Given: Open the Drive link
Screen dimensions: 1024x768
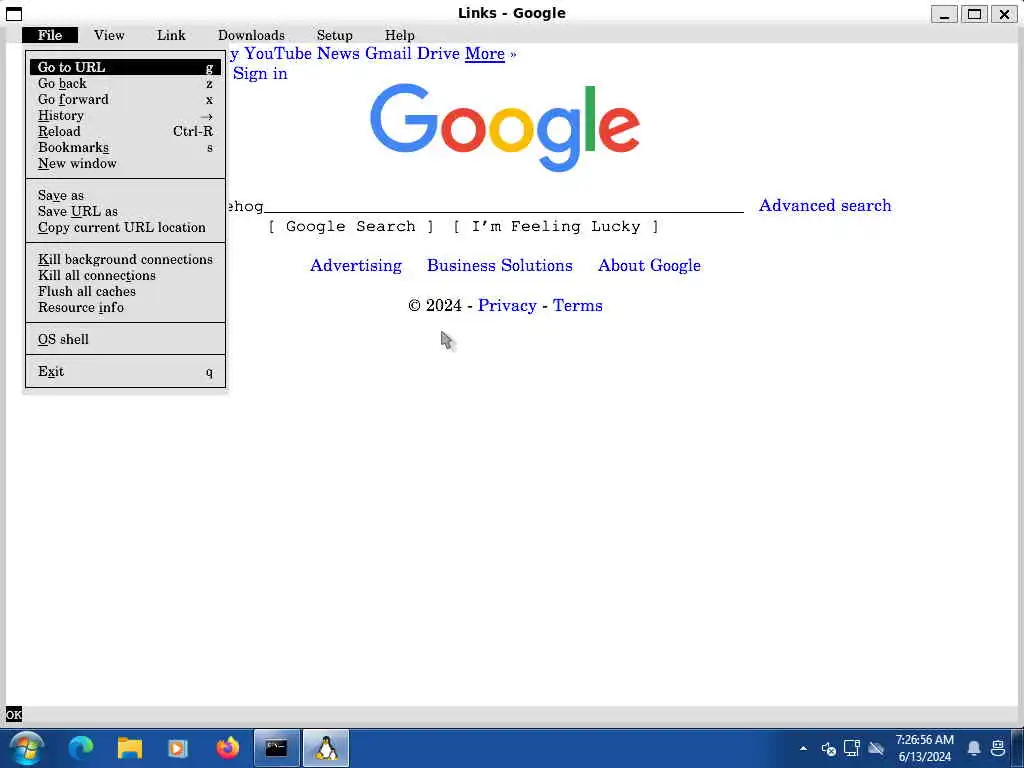Looking at the screenshot, I should pyautogui.click(x=438, y=54).
